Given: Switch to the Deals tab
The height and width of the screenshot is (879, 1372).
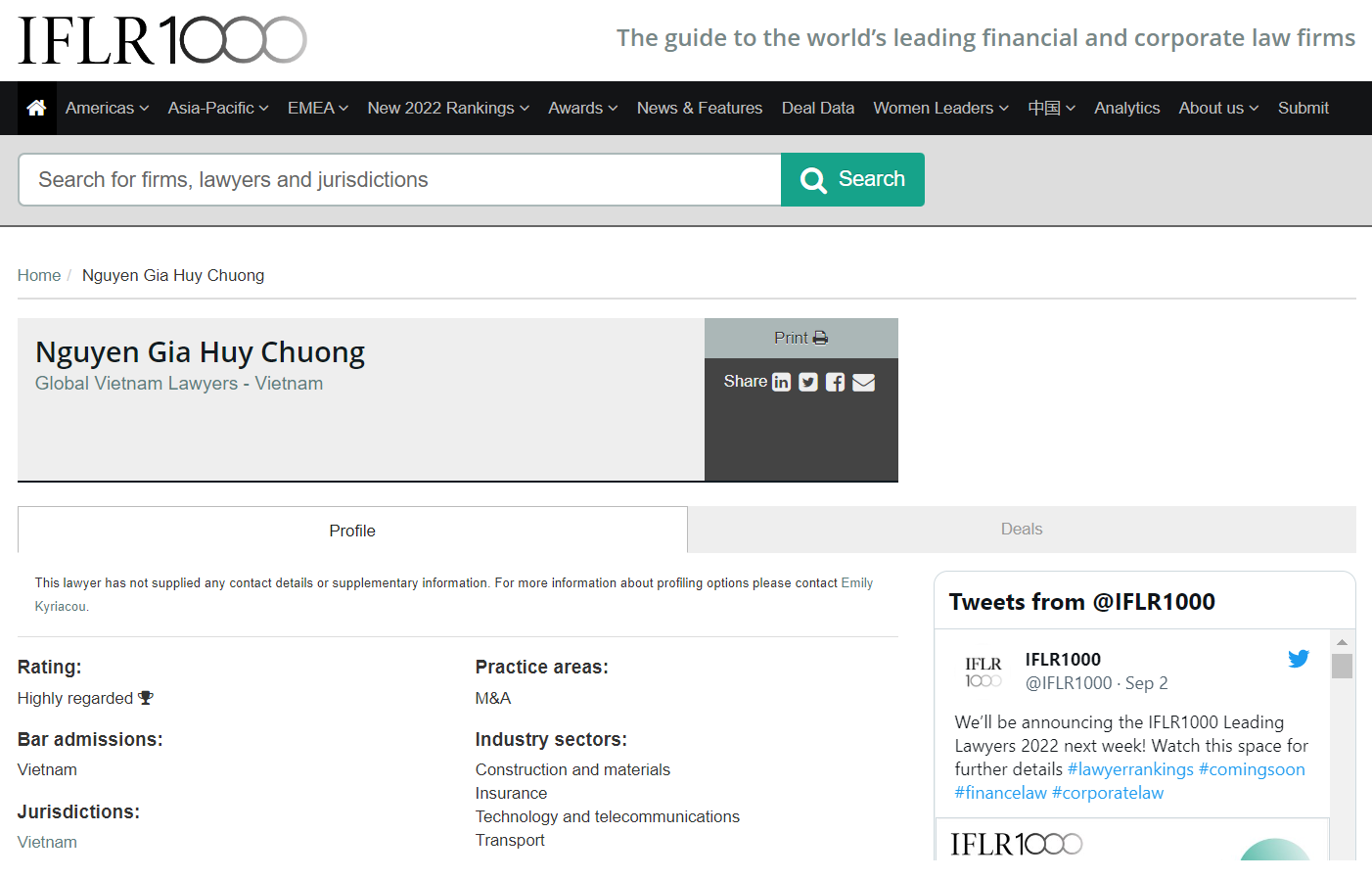Looking at the screenshot, I should [1022, 530].
